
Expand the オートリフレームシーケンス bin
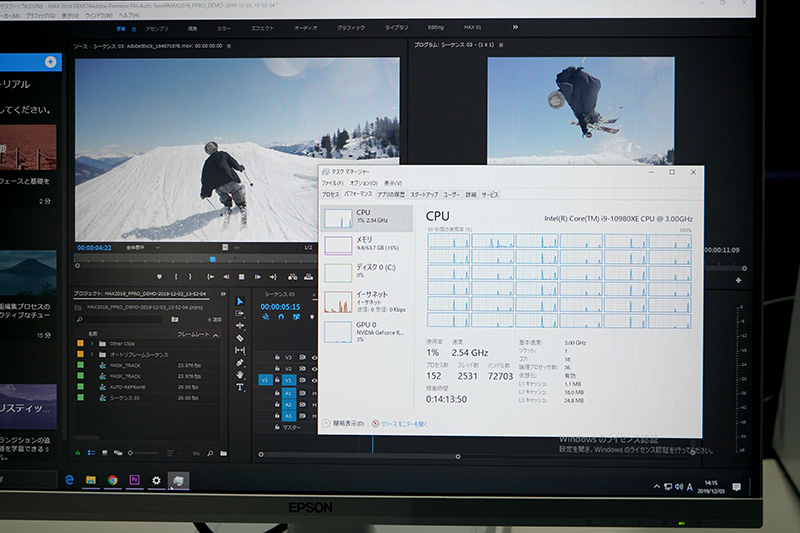coord(92,354)
